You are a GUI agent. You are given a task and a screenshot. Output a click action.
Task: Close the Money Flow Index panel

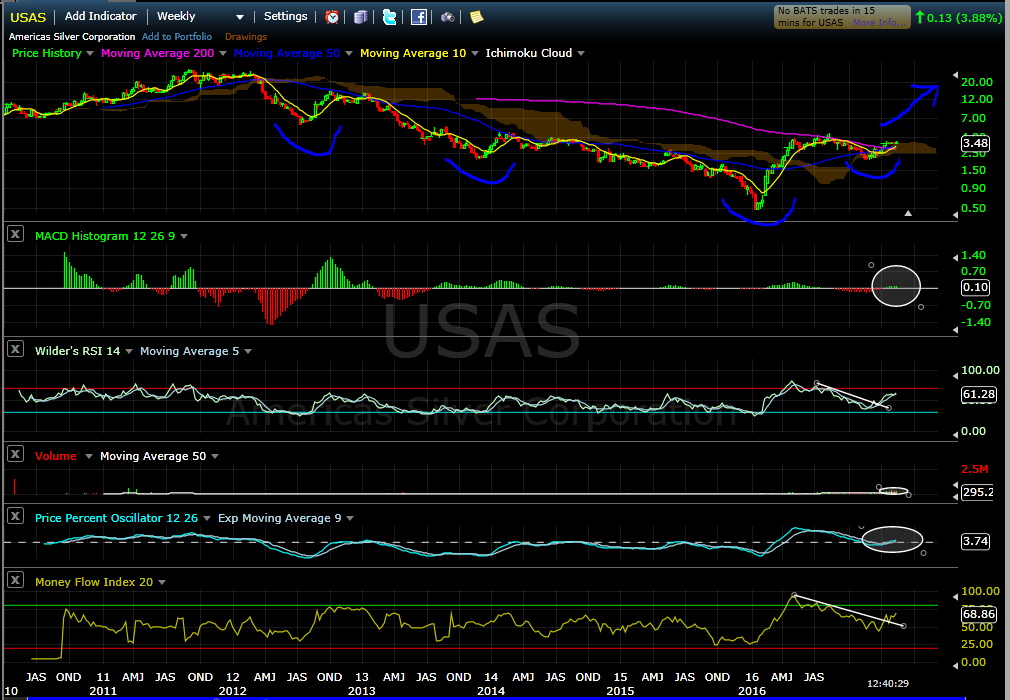(x=15, y=580)
